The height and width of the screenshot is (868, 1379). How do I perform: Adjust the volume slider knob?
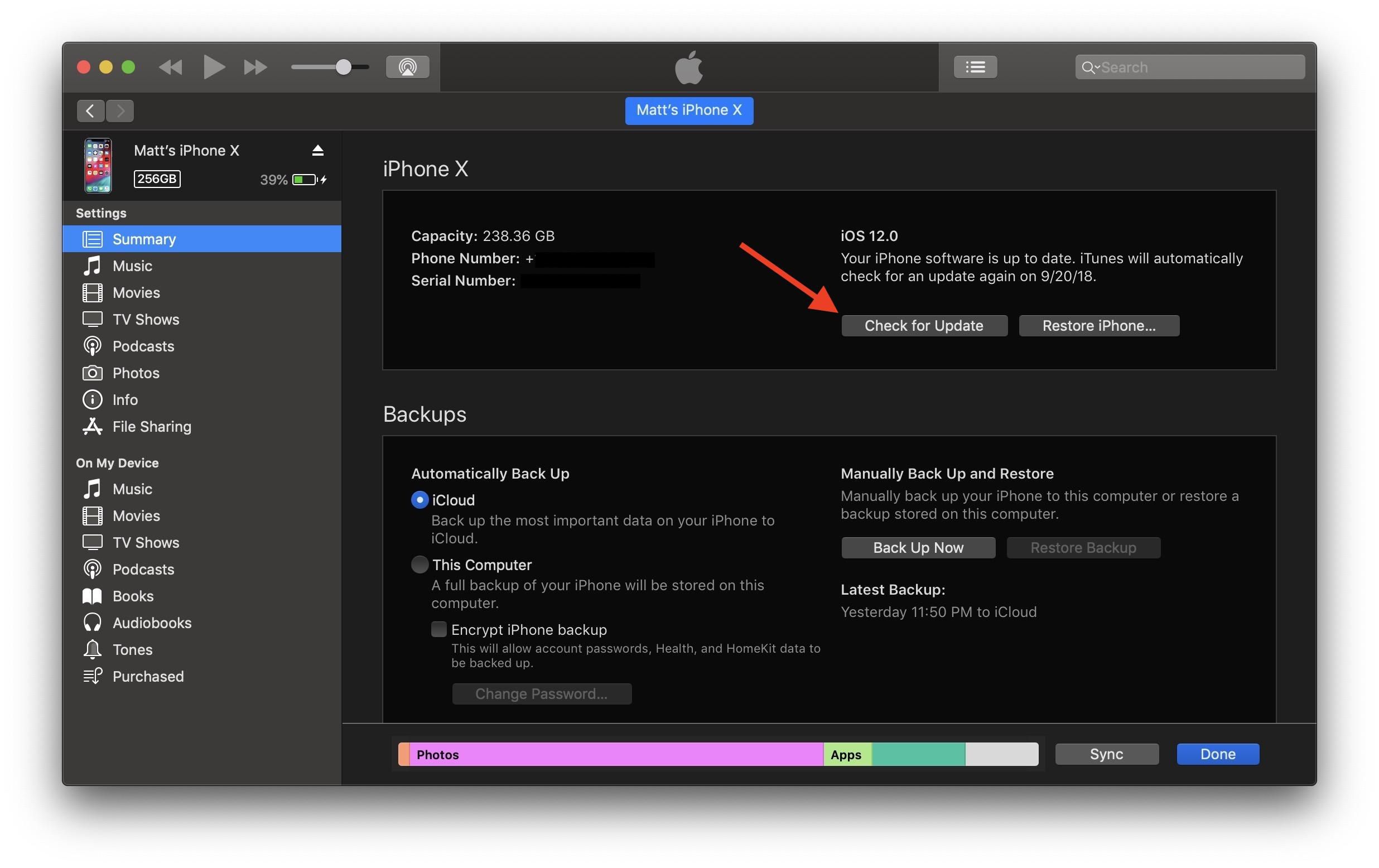343,67
